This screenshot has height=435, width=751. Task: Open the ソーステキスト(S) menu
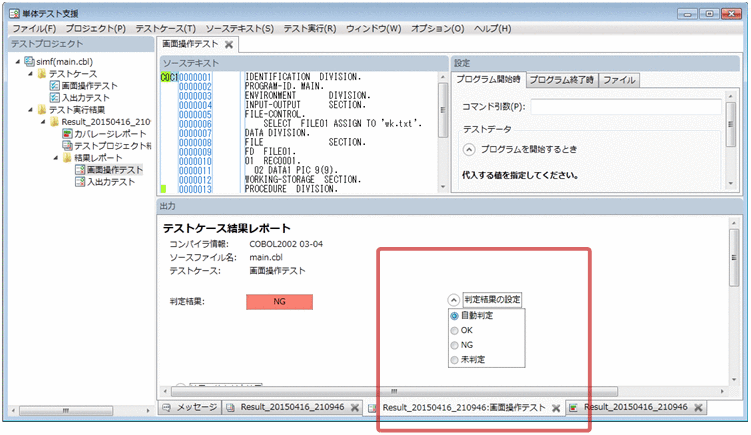click(x=239, y=28)
